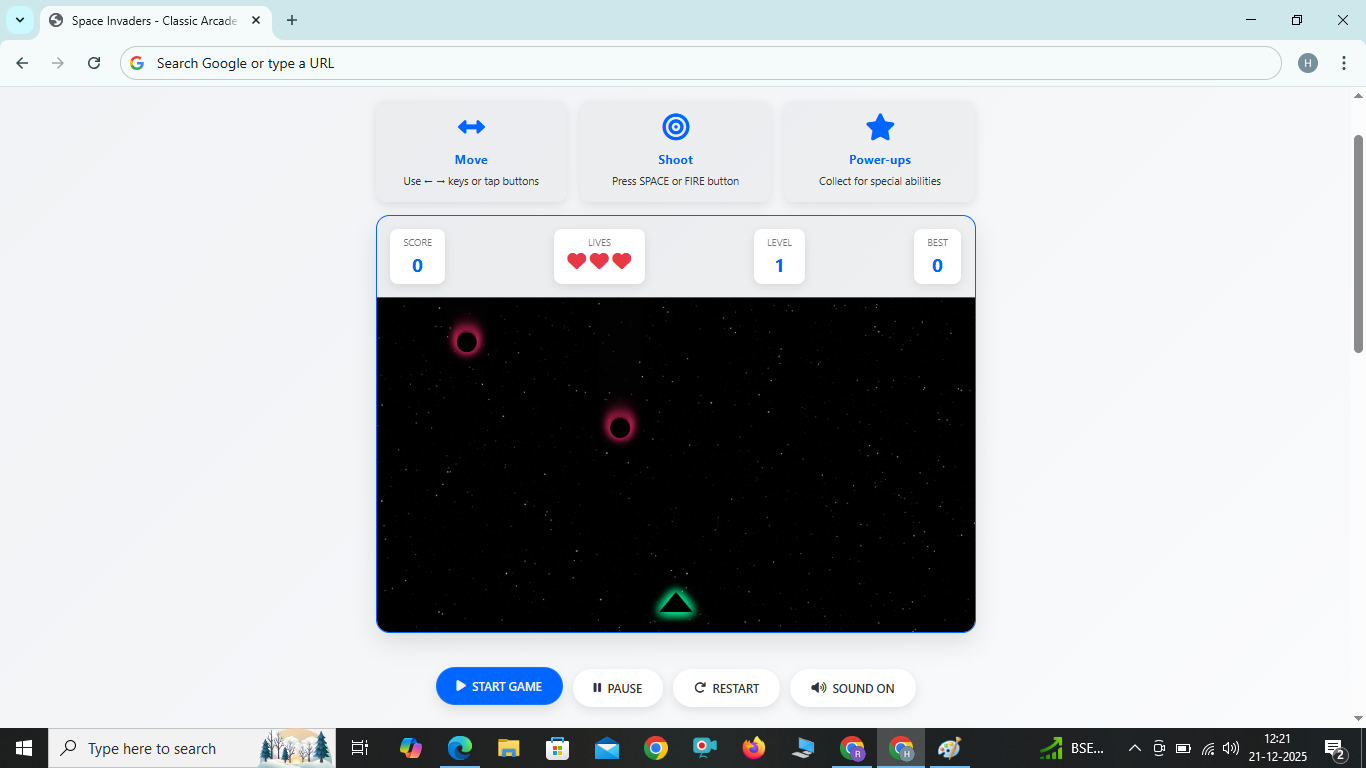
Task: Click the speaker icon beside SOUND ON
Action: point(818,687)
